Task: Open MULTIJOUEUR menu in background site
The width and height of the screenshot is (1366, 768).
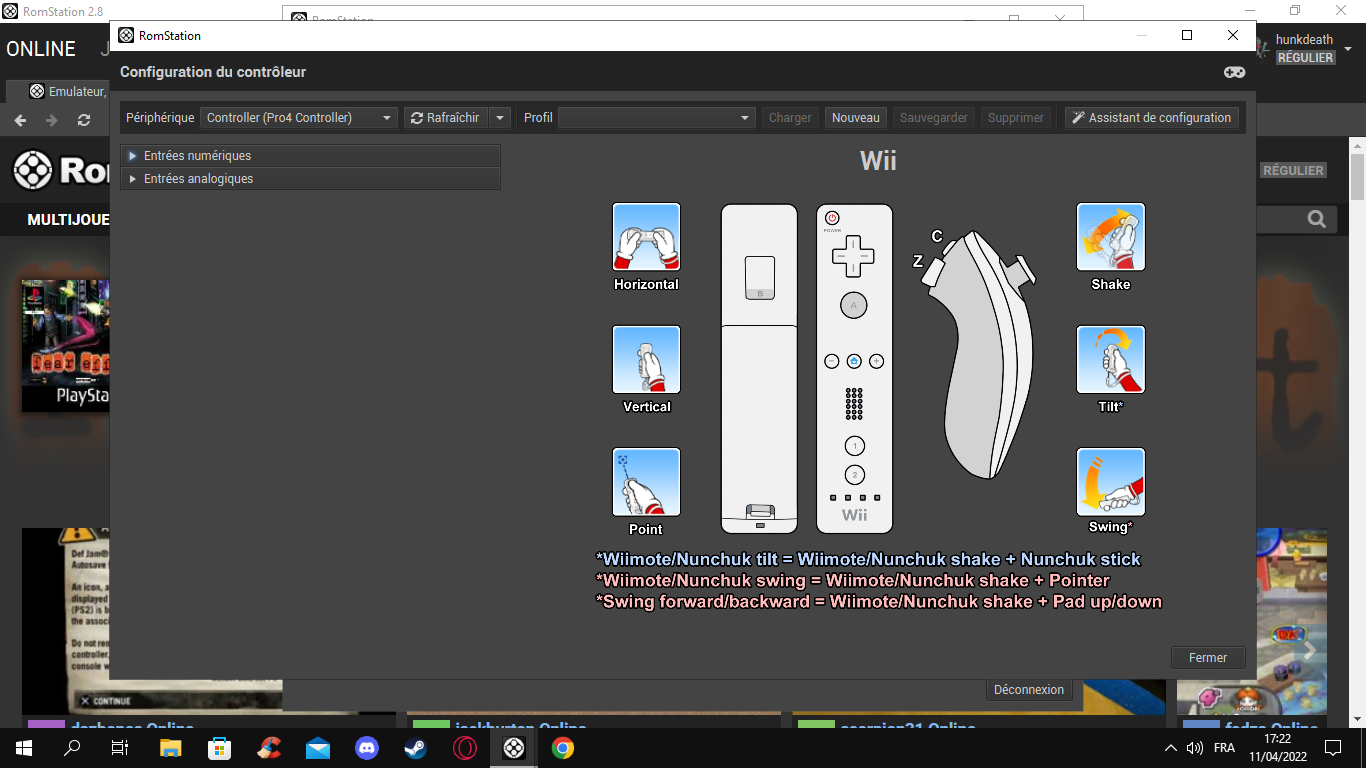Action: coord(68,220)
